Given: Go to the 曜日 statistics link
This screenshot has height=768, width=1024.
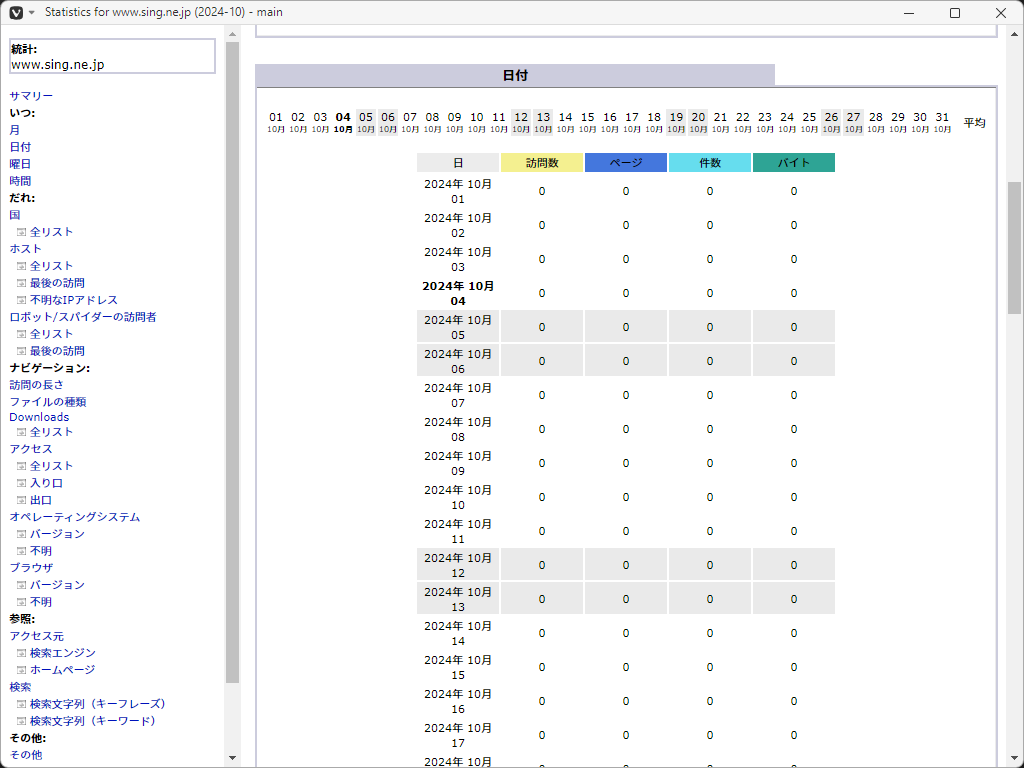Looking at the screenshot, I should tap(20, 164).
